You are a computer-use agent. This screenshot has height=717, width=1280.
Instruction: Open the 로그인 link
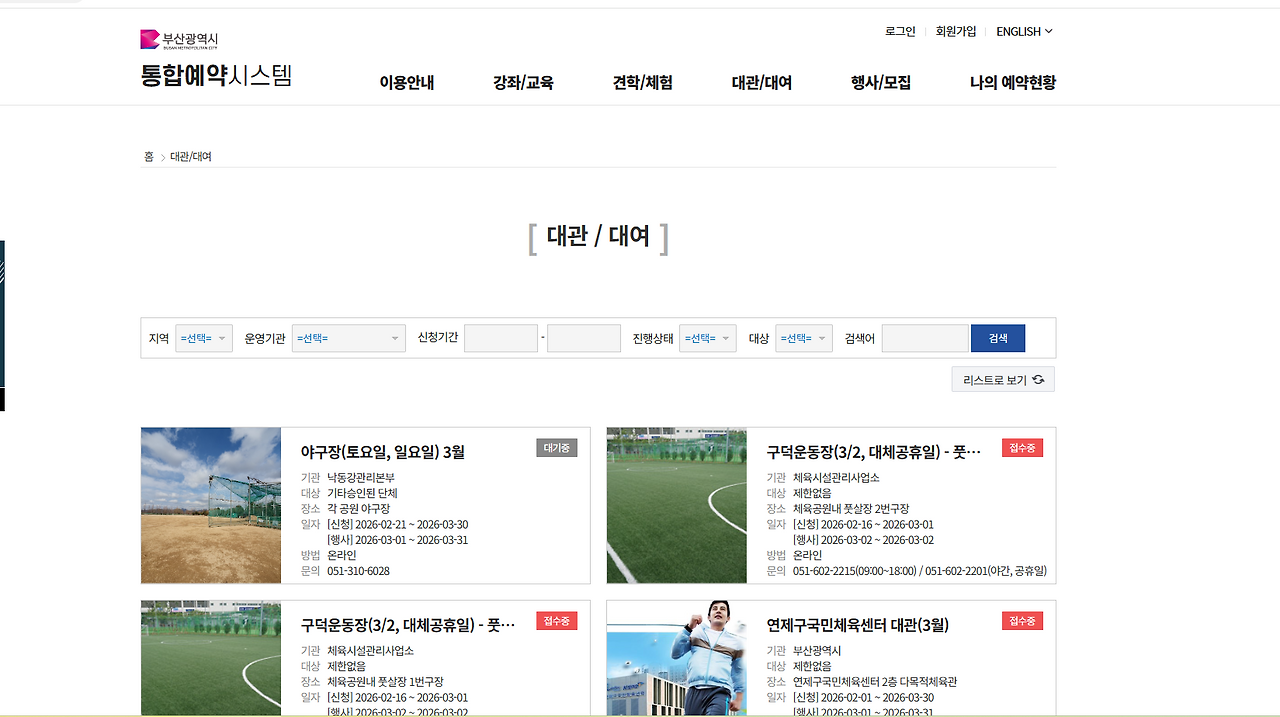click(x=900, y=31)
